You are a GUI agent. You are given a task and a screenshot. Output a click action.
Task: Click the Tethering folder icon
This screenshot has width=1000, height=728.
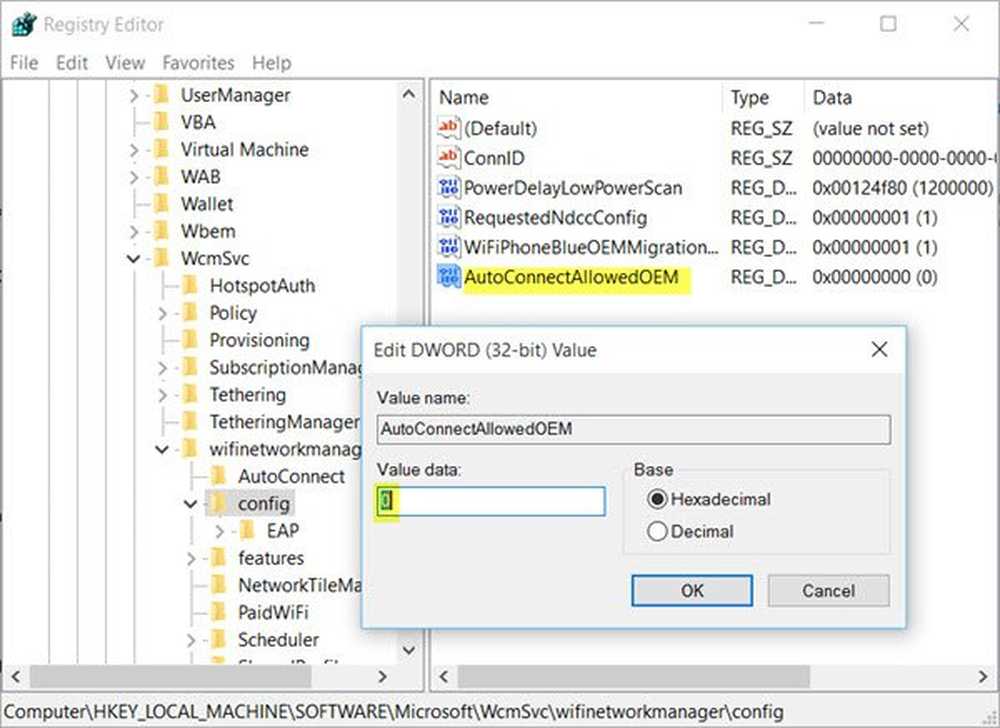(191, 395)
